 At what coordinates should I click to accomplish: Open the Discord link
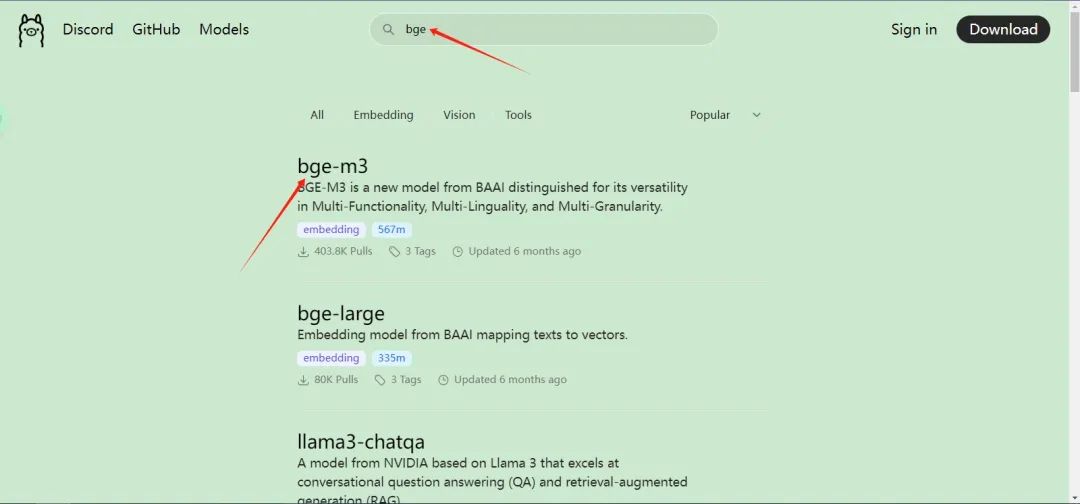click(88, 30)
